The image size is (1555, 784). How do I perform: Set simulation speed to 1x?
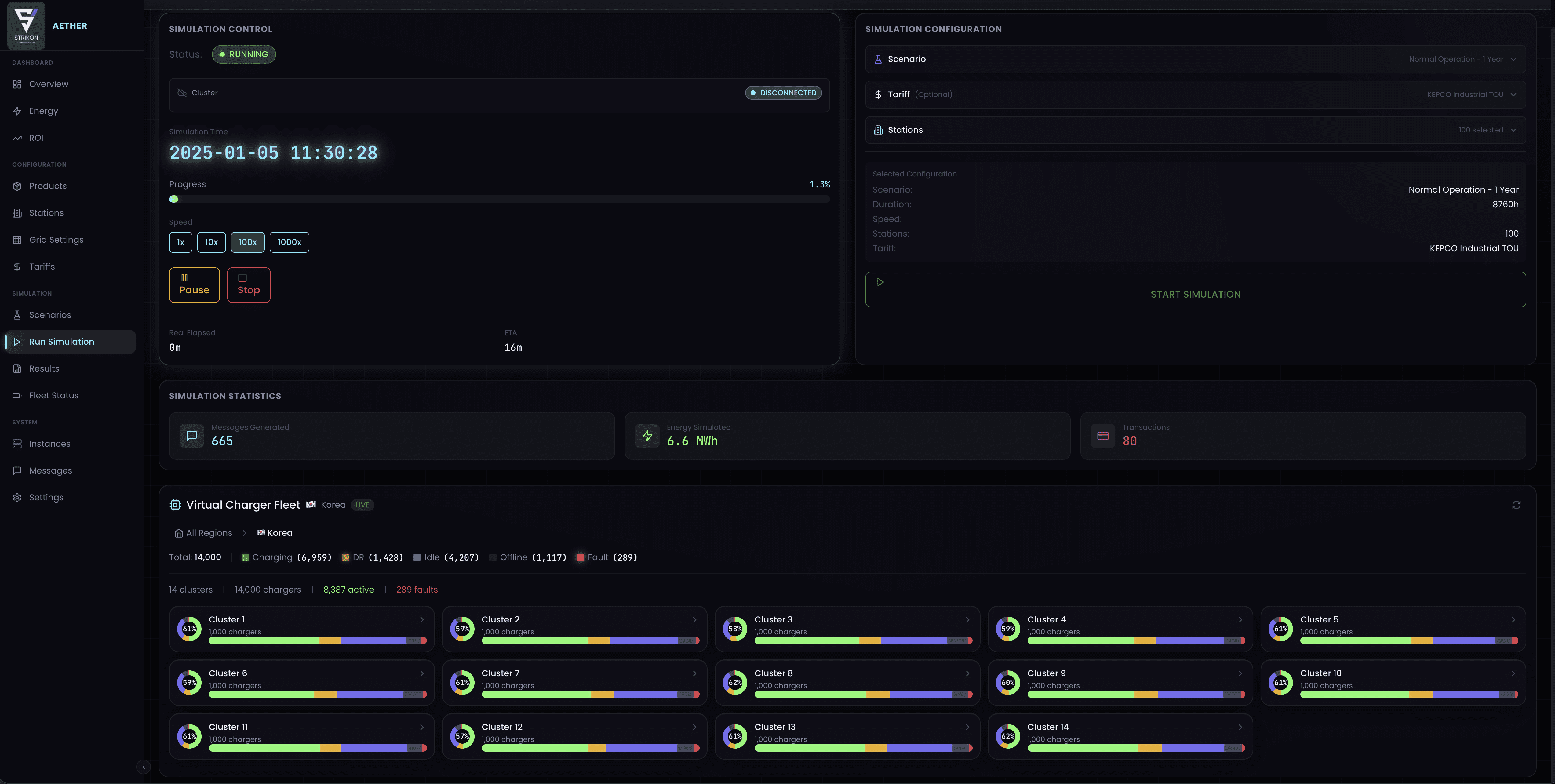[180, 242]
